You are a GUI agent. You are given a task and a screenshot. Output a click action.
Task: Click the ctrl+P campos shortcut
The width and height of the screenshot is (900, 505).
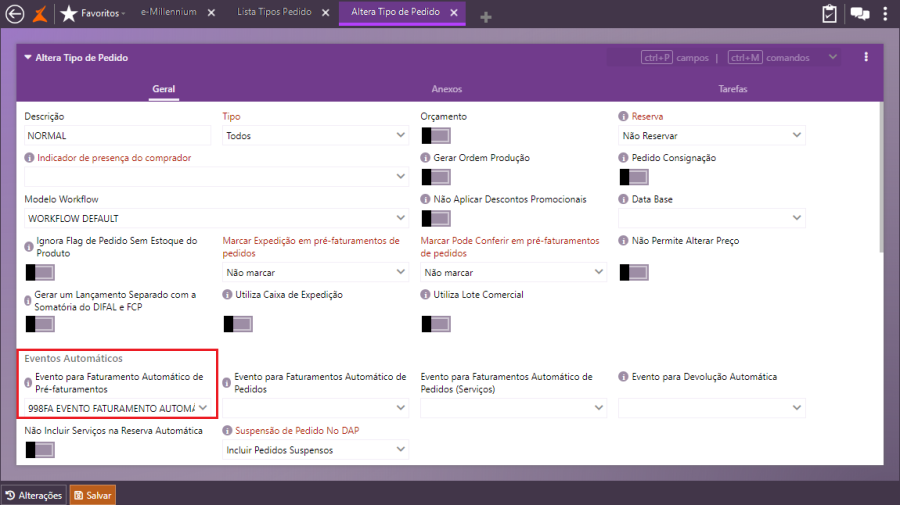pyautogui.click(x=674, y=57)
